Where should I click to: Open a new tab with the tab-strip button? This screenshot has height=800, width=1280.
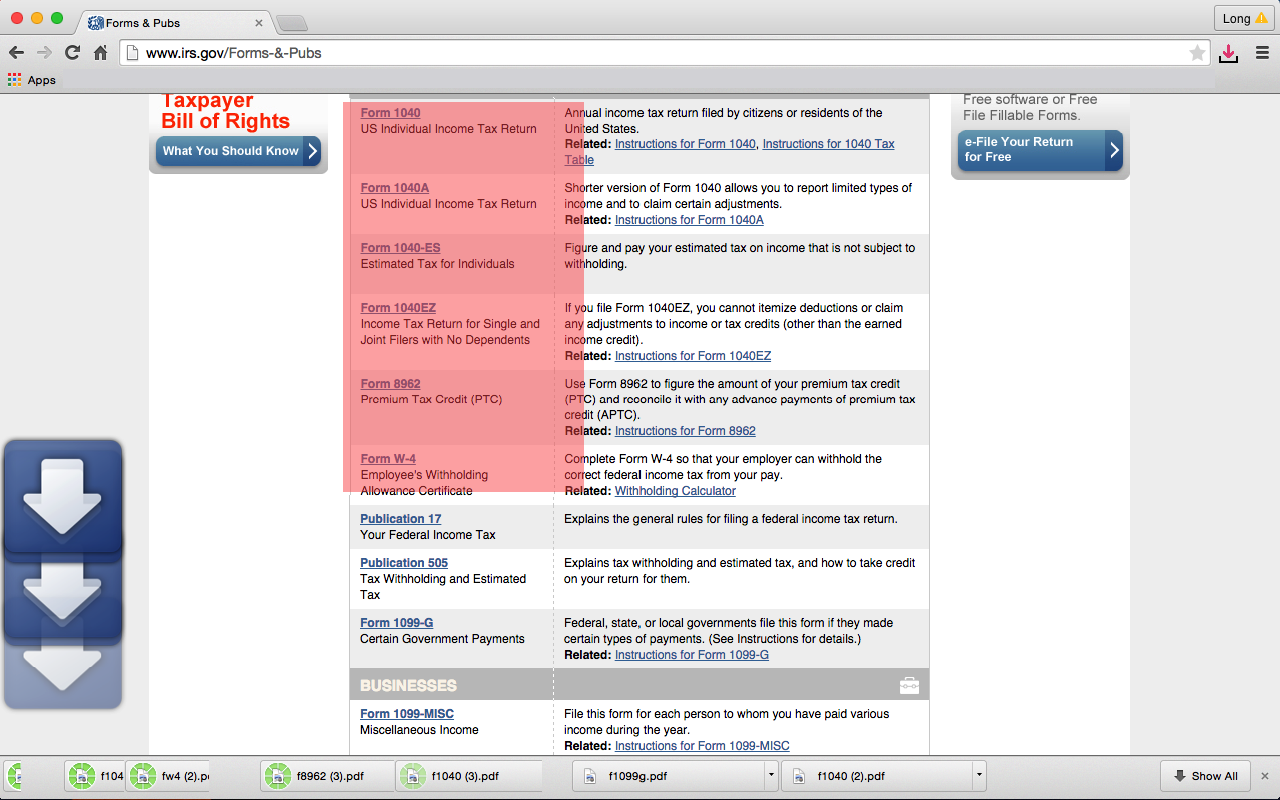click(291, 22)
